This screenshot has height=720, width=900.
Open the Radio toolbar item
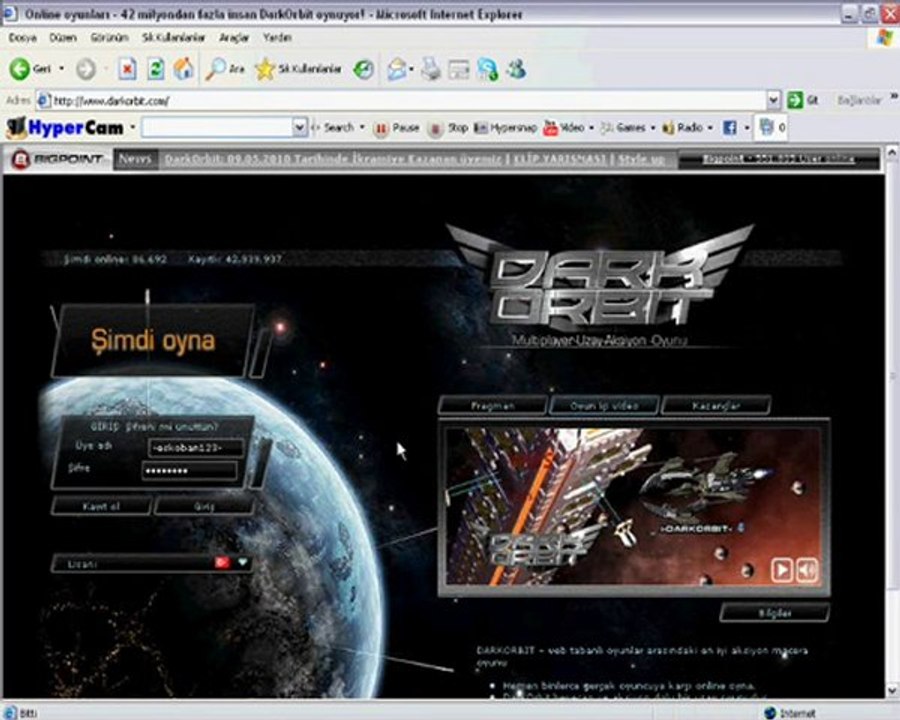pos(682,128)
